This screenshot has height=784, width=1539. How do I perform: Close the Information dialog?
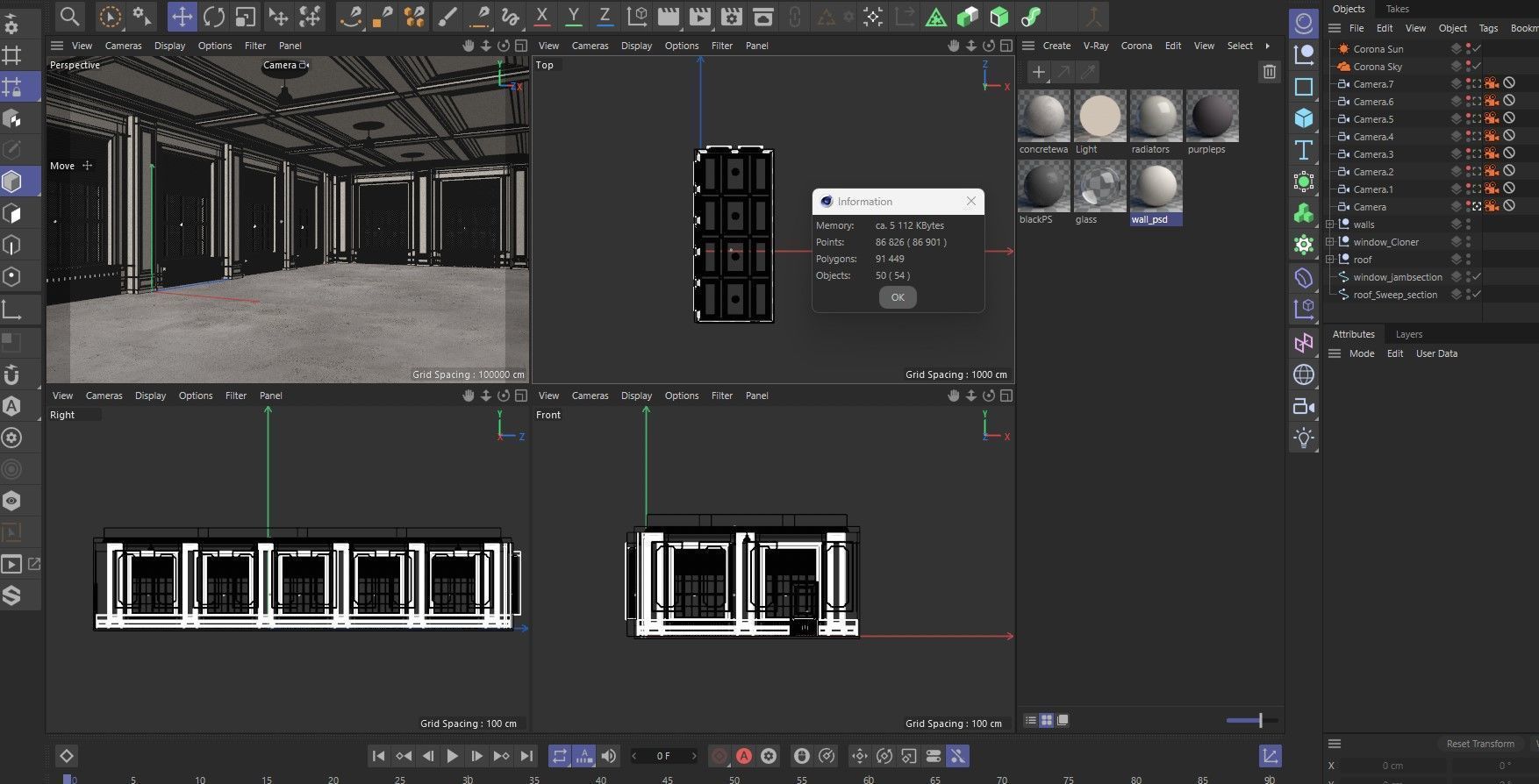pyautogui.click(x=971, y=201)
